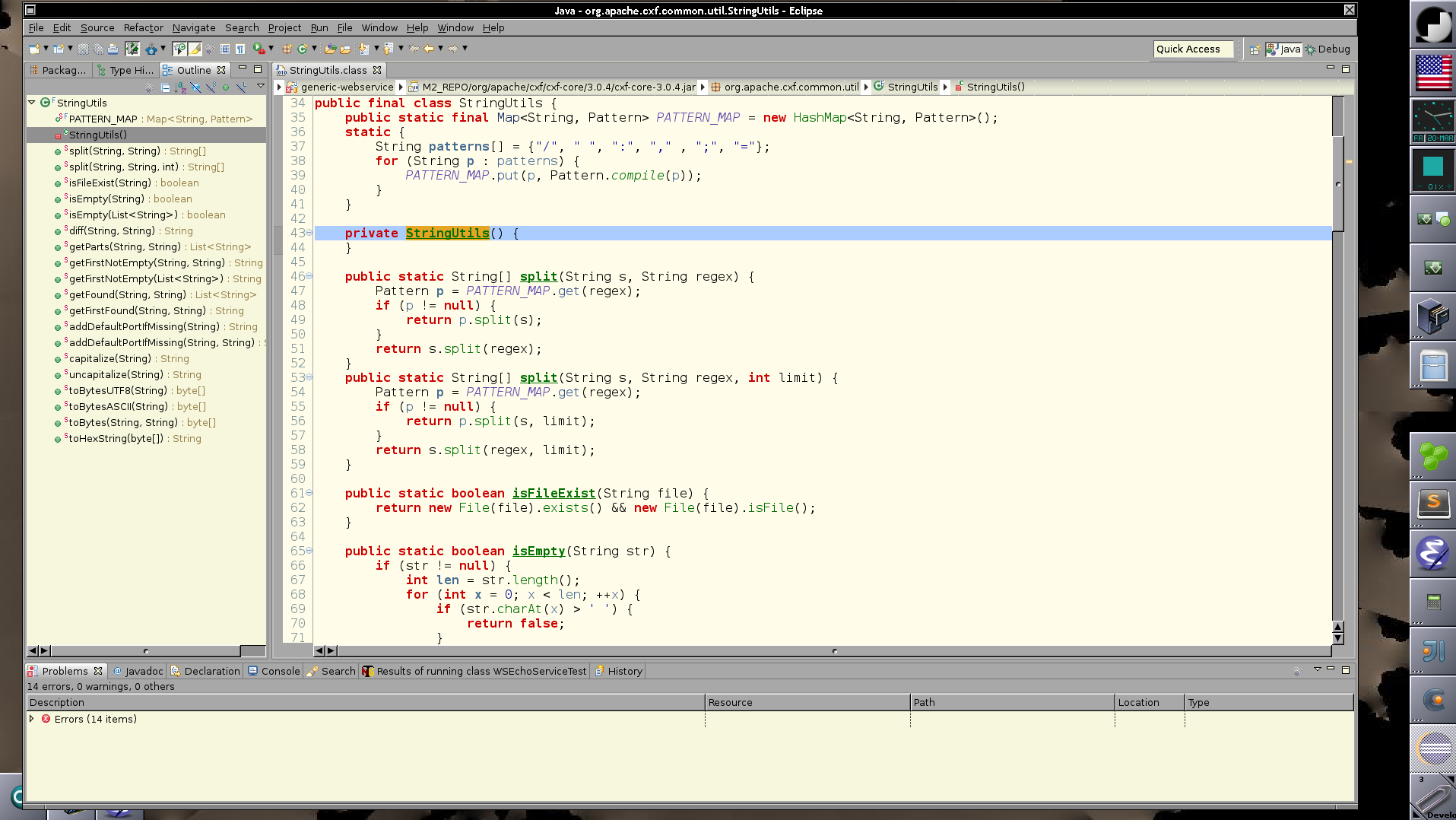The image size is (1456, 820).
Task: Click the Forward navigation arrow
Action: coord(452,49)
